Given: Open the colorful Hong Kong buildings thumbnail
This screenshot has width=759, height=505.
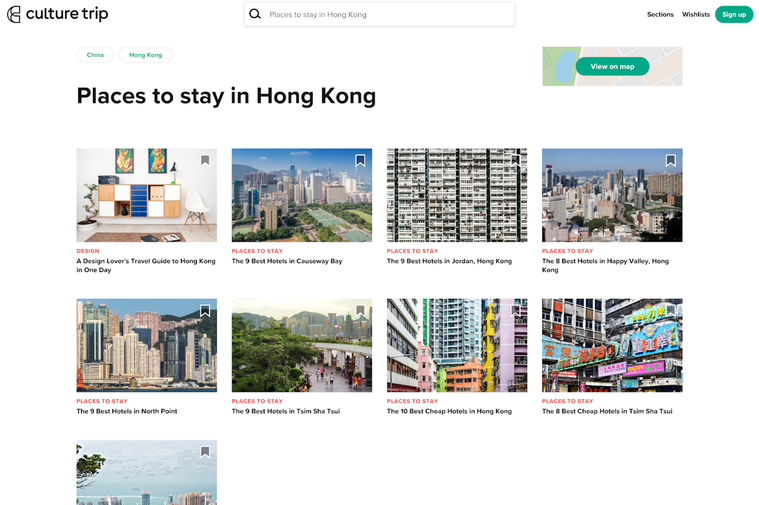Looking at the screenshot, I should click(x=457, y=345).
